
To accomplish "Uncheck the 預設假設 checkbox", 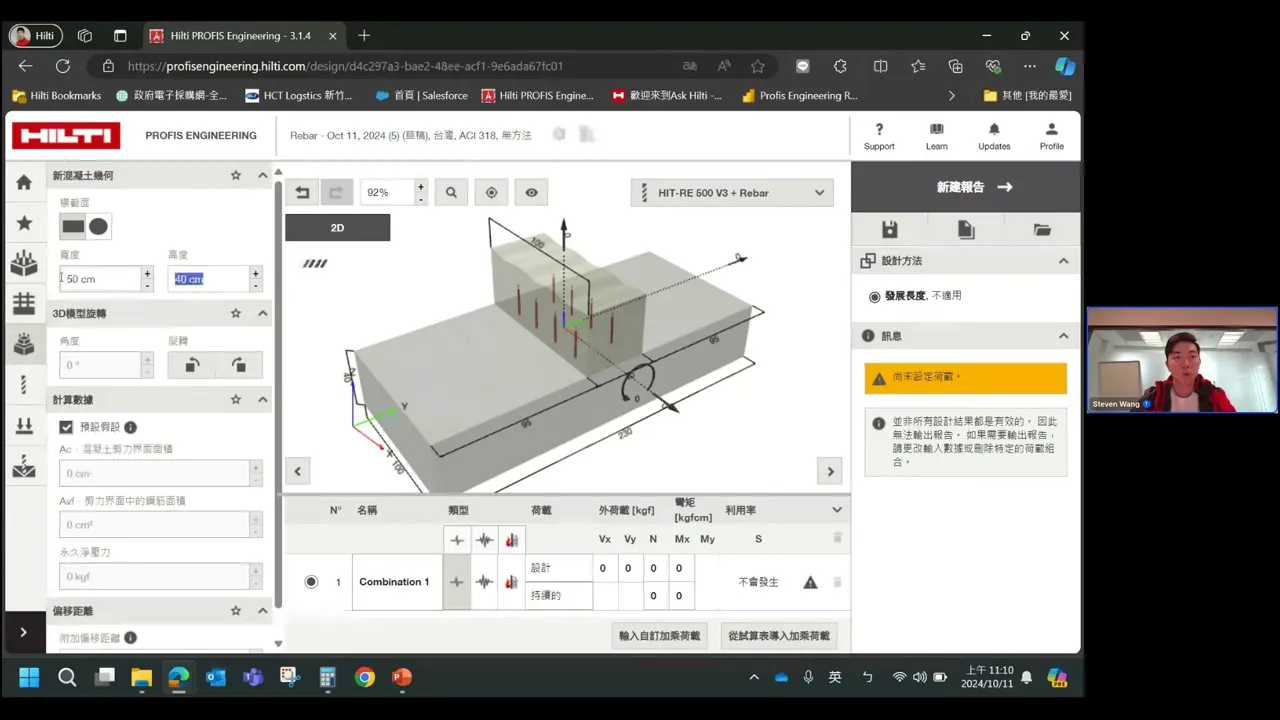I will coord(66,427).
